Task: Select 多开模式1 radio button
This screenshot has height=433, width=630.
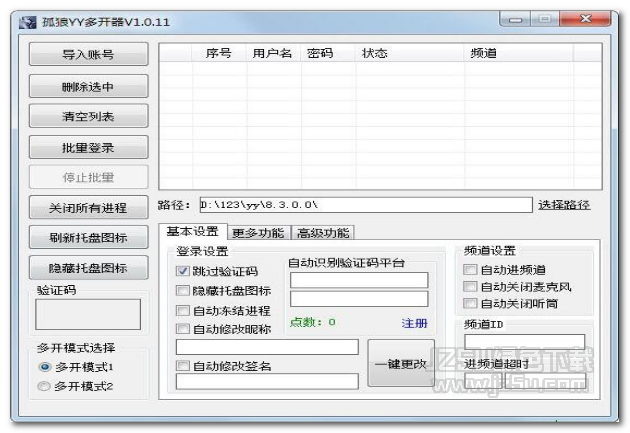Action: pos(44,367)
